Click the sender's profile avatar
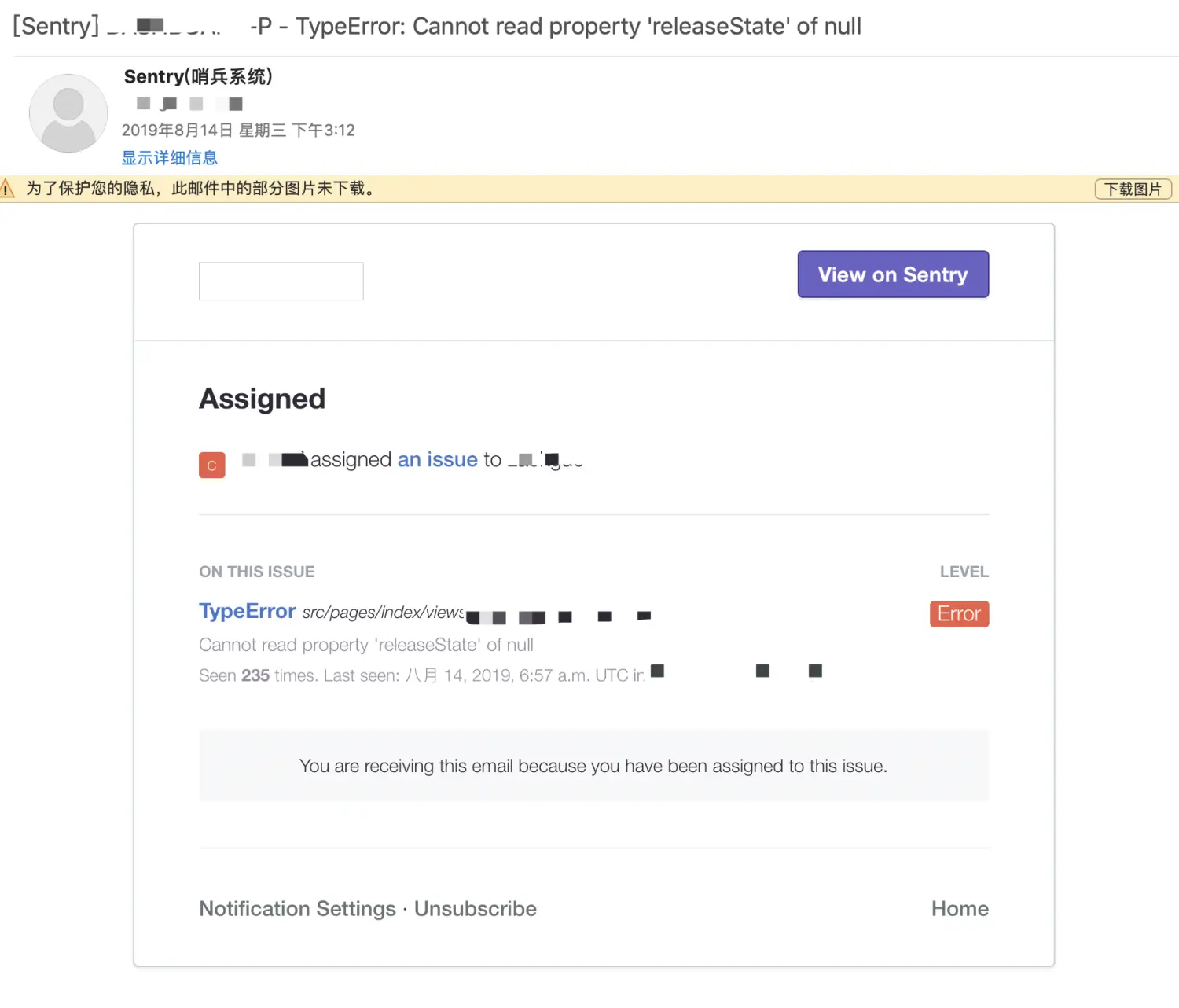 (68, 113)
